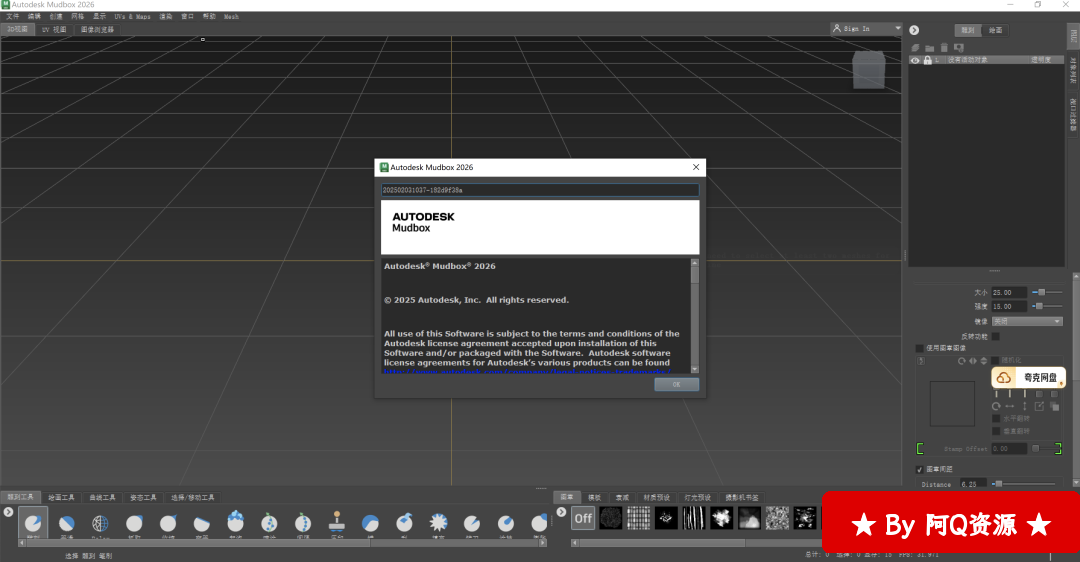Check the use stamp image checkbox
Image resolution: width=1080 pixels, height=562 pixels.
(x=919, y=348)
